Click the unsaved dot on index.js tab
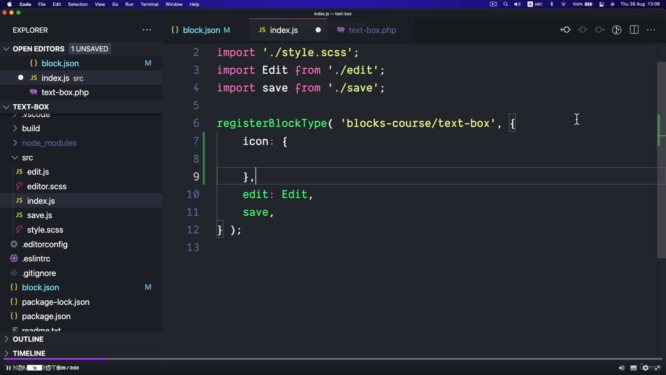 [x=318, y=30]
